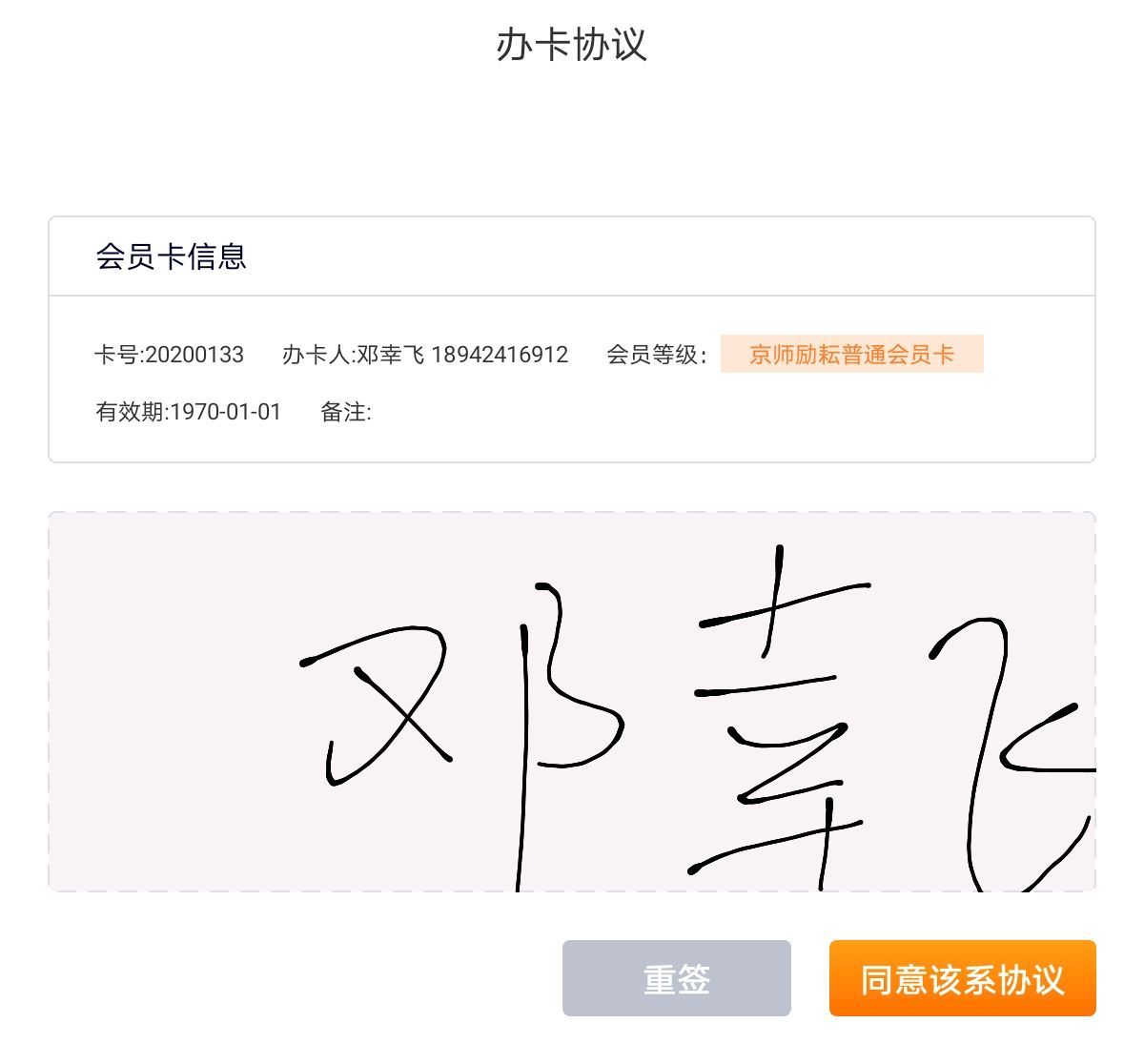Click the phone number 18942416912
This screenshot has height=1064, width=1144.
(500, 355)
